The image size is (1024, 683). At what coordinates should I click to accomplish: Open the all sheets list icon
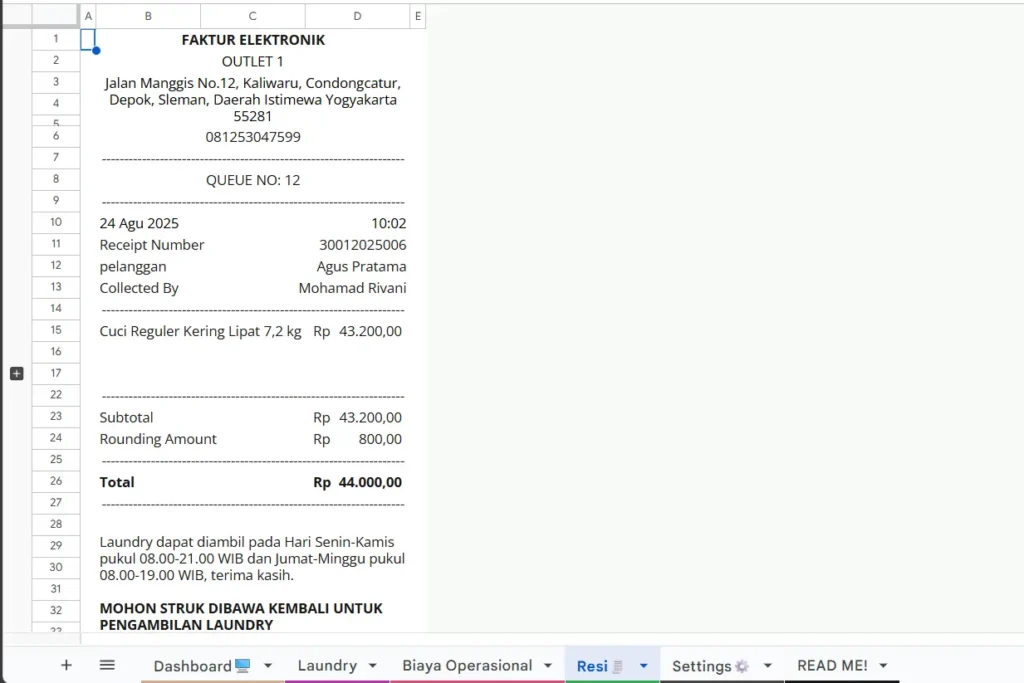pyautogui.click(x=107, y=665)
